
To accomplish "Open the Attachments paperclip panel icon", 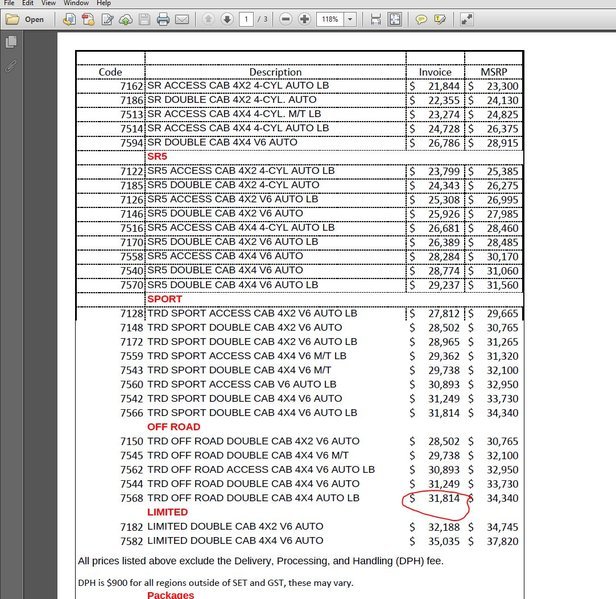I will click(x=11, y=66).
